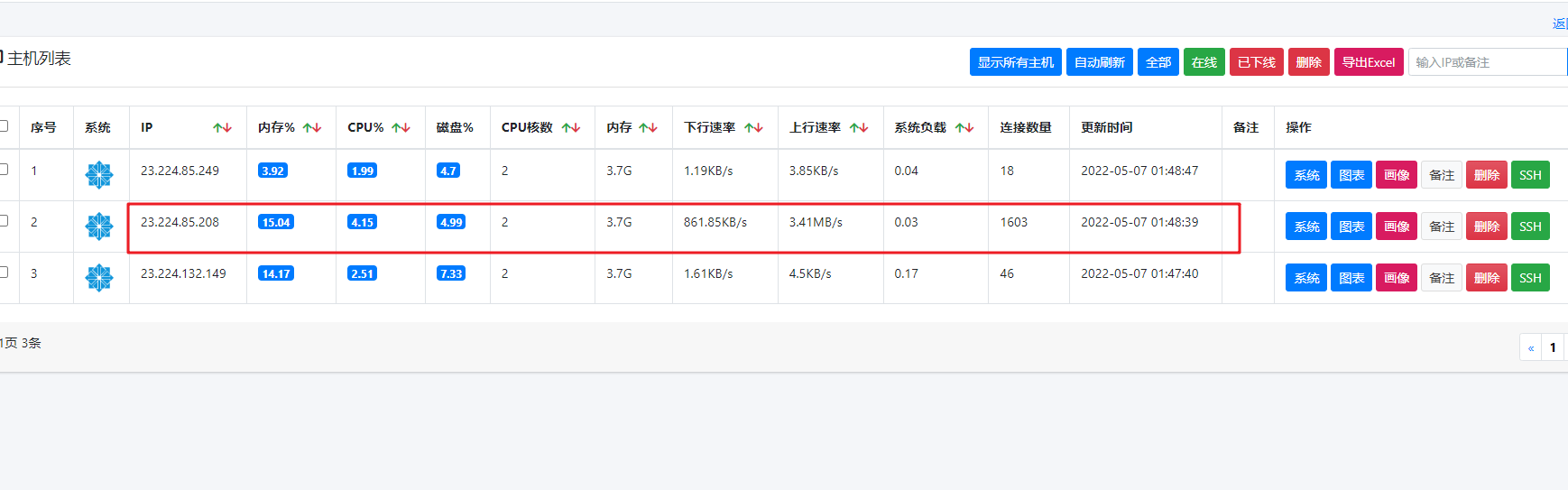The height and width of the screenshot is (490, 1568).
Task: Click the 导出Excel button
Action: click(1368, 62)
